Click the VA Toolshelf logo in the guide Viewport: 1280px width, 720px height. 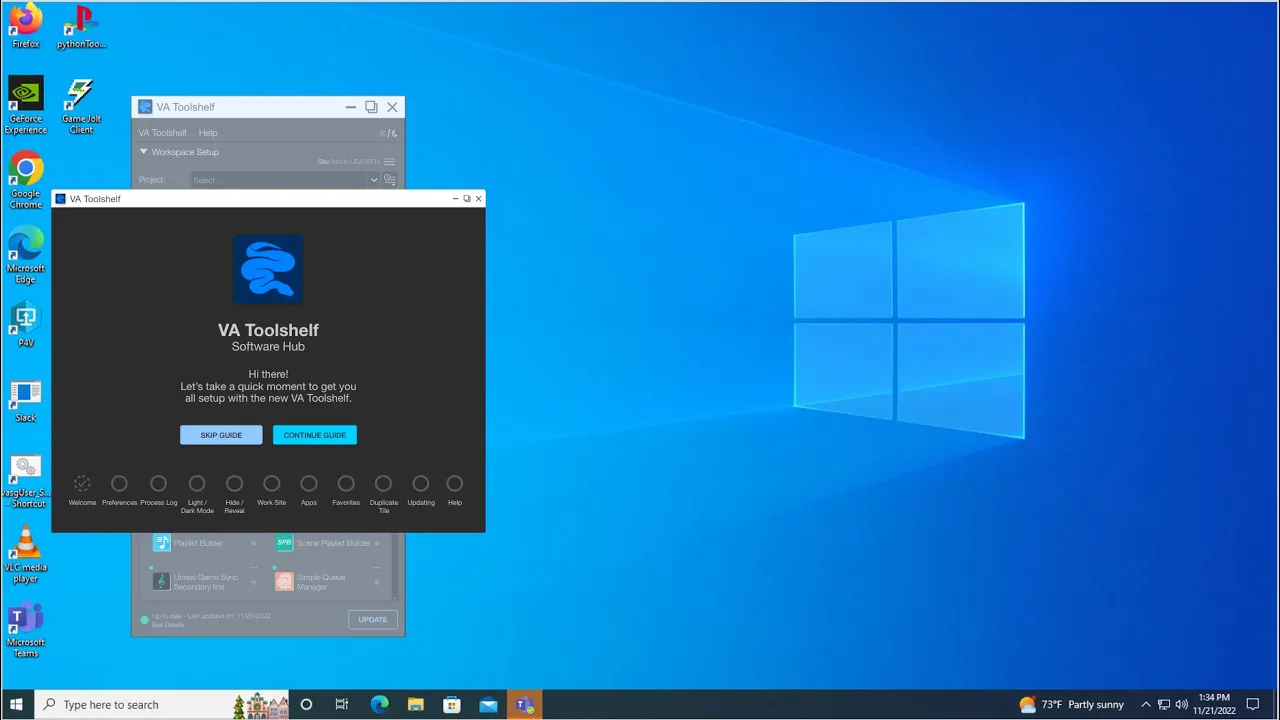[x=268, y=270]
